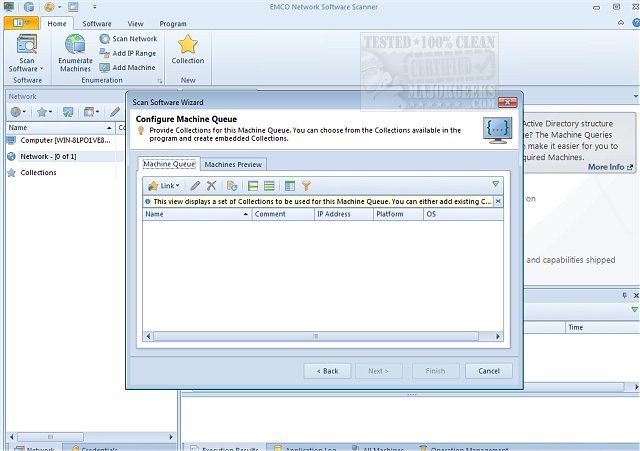Click the Platform column header
This screenshot has width=640, height=451.
[x=398, y=214]
